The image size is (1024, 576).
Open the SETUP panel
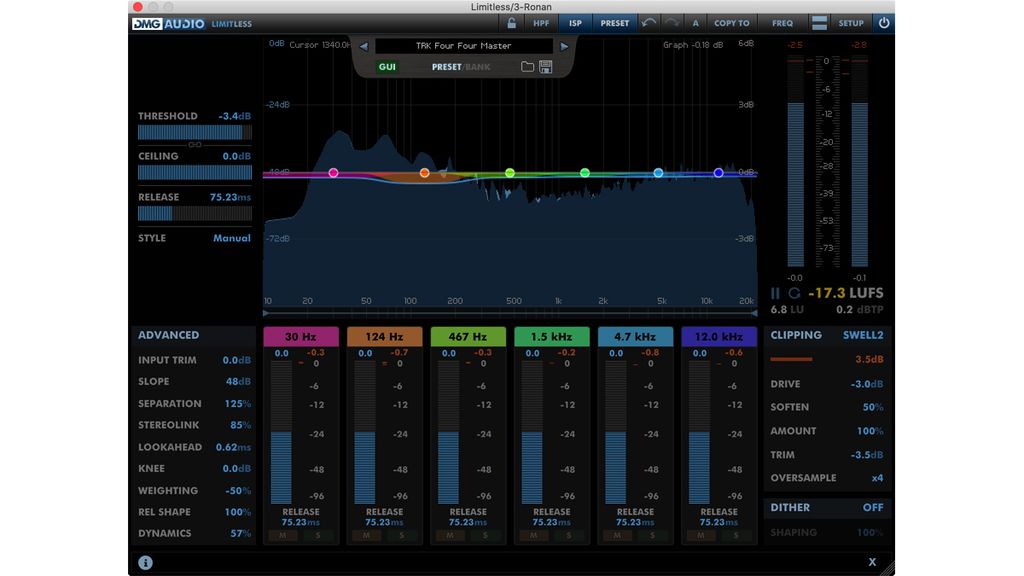click(850, 22)
